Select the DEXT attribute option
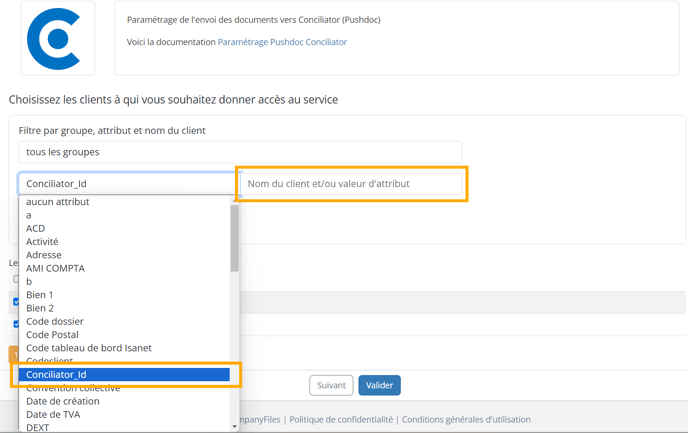The width and height of the screenshot is (688, 433). point(124,427)
